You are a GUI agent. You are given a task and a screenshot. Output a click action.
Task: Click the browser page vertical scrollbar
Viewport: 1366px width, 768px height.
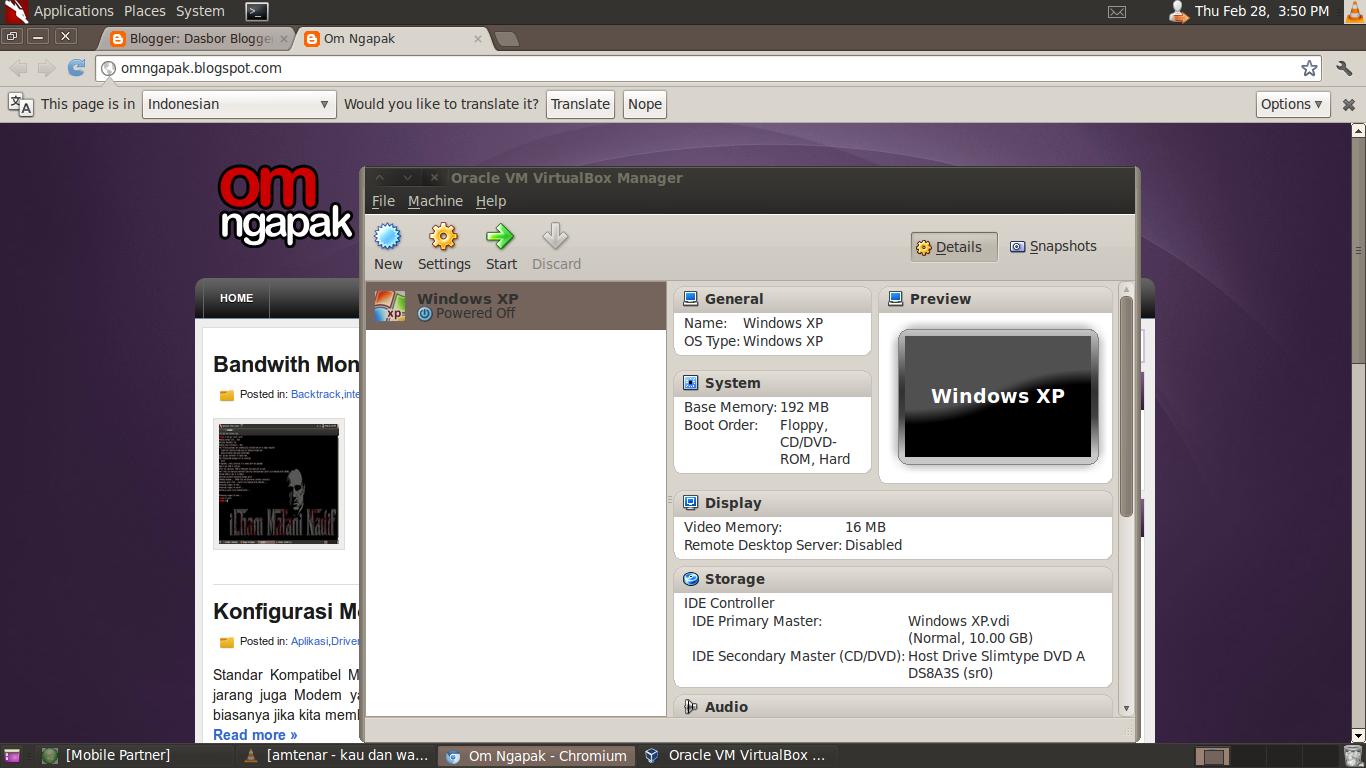(x=1357, y=250)
